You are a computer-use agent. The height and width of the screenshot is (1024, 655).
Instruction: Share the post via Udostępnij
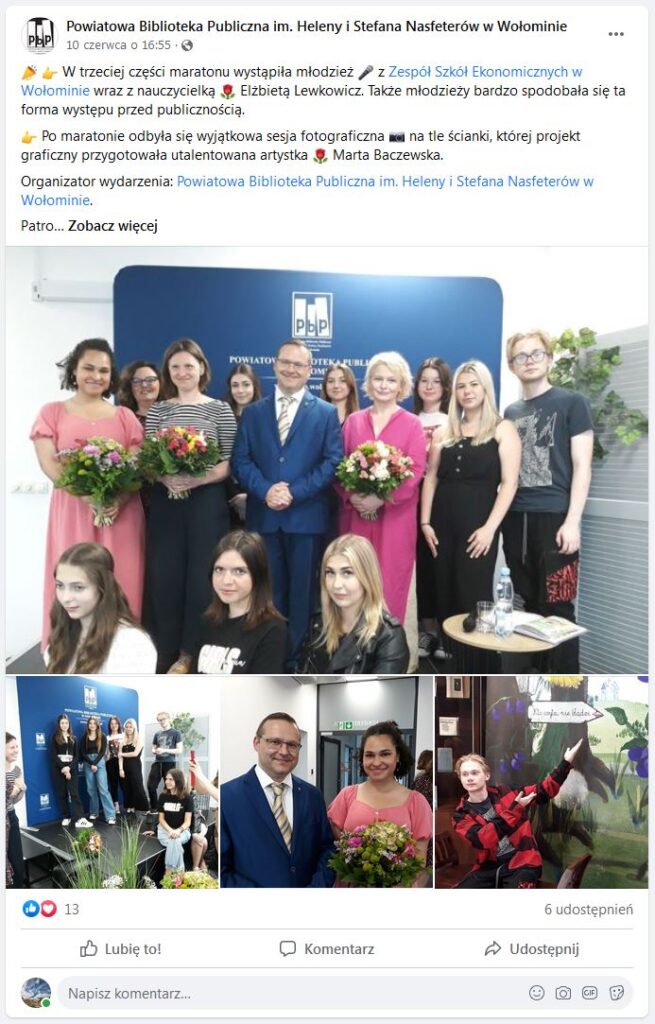coord(532,949)
